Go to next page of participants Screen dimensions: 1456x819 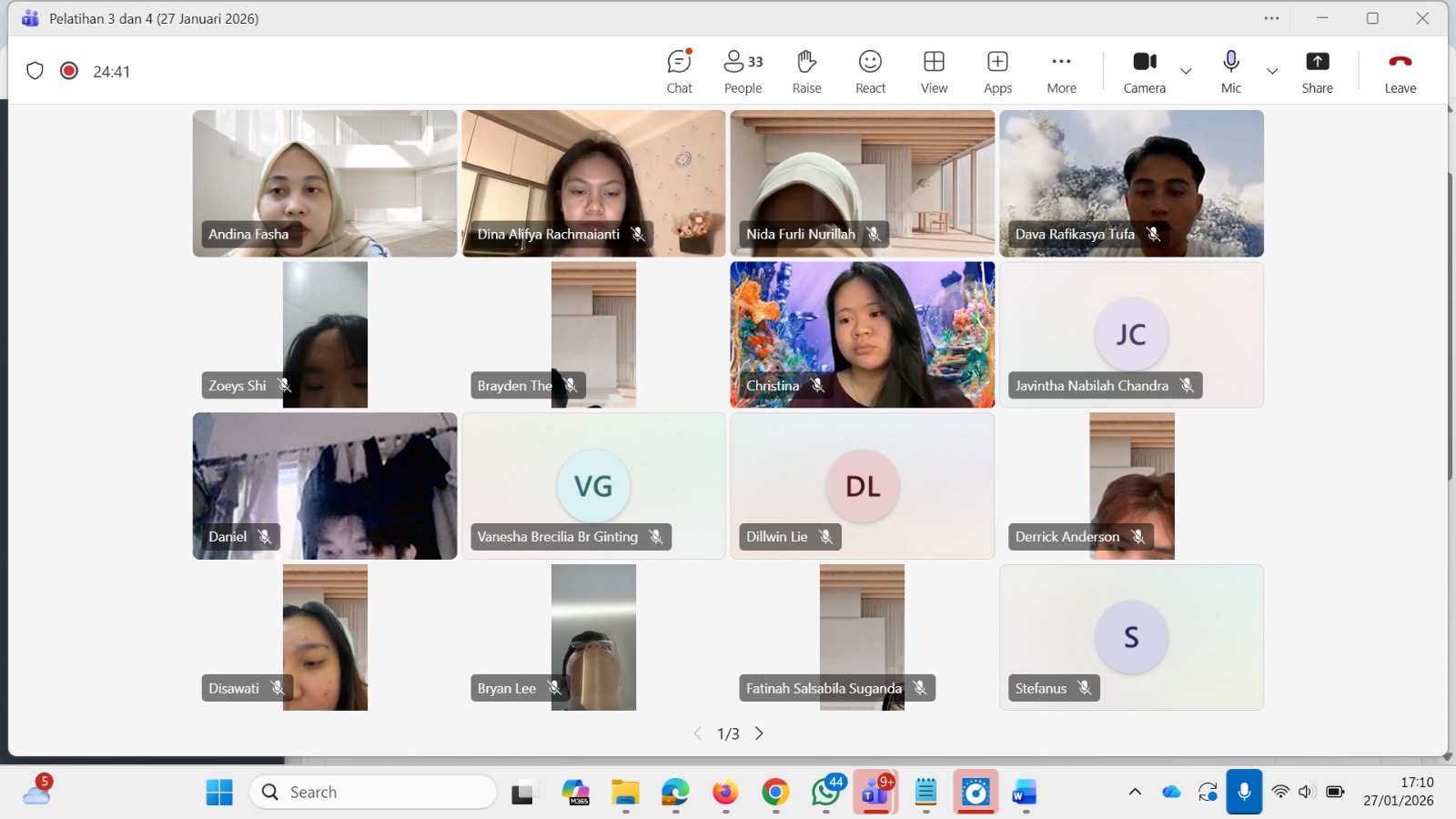759,733
